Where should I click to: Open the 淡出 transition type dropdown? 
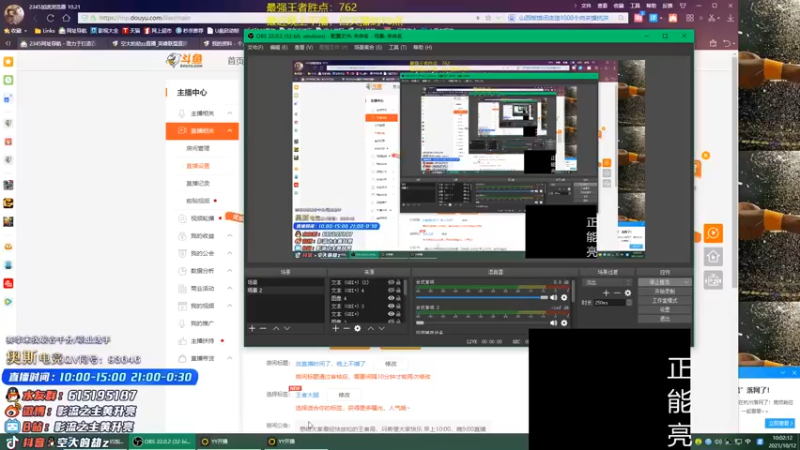click(x=608, y=282)
